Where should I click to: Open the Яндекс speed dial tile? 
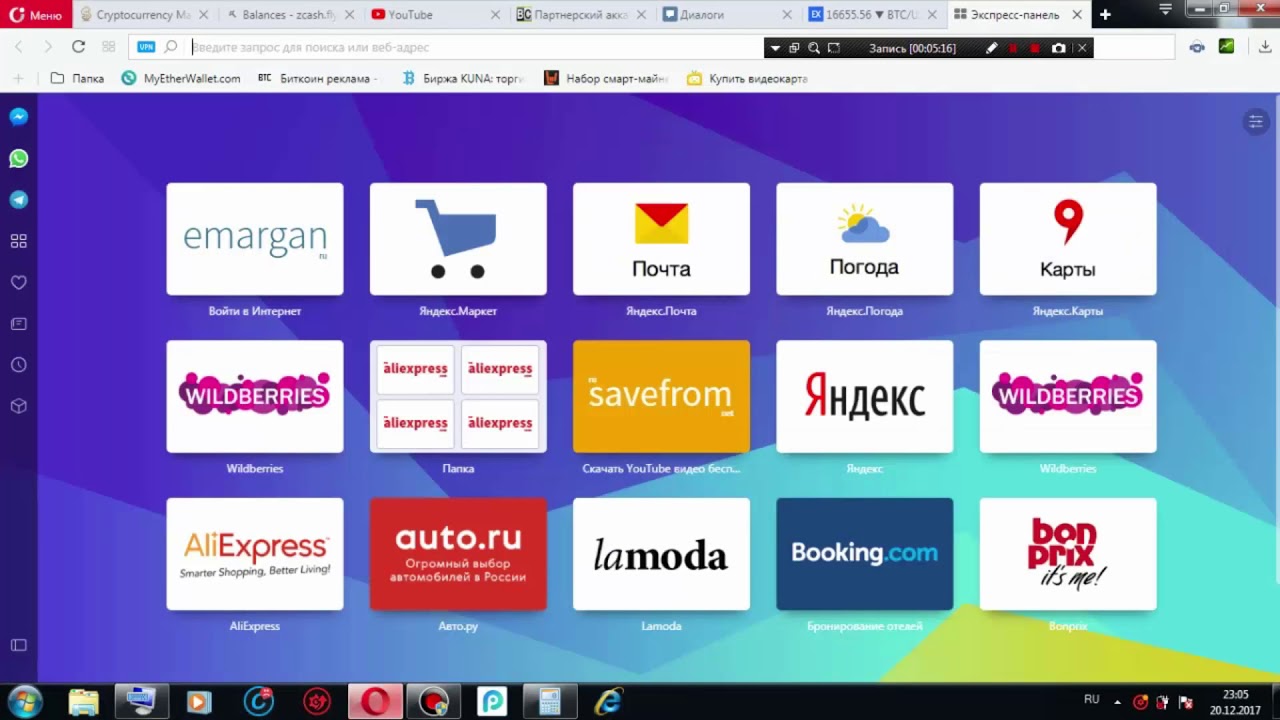click(865, 397)
